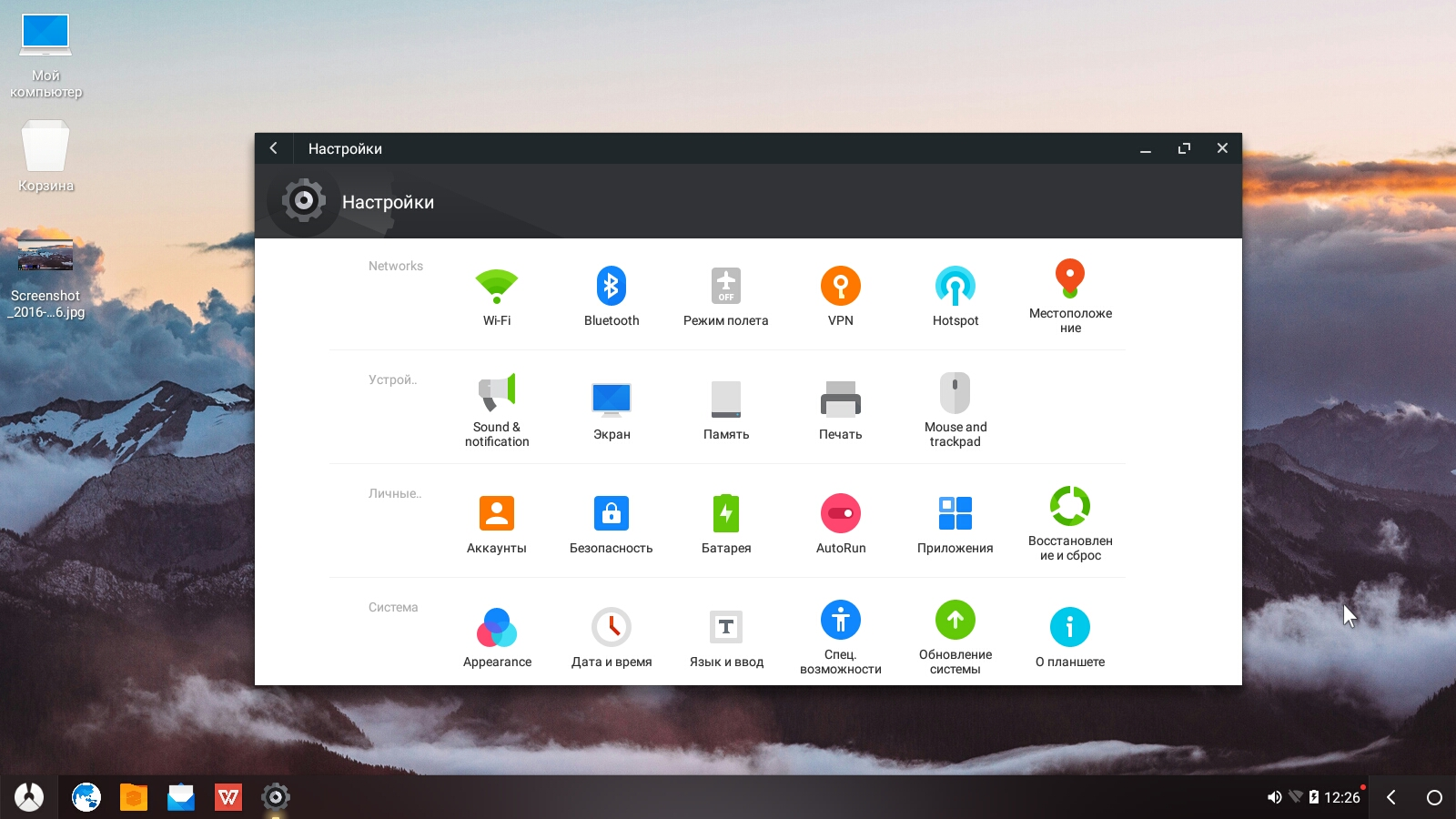Viewport: 1456px width, 819px height.
Task: Open Печать printing settings
Action: click(841, 410)
